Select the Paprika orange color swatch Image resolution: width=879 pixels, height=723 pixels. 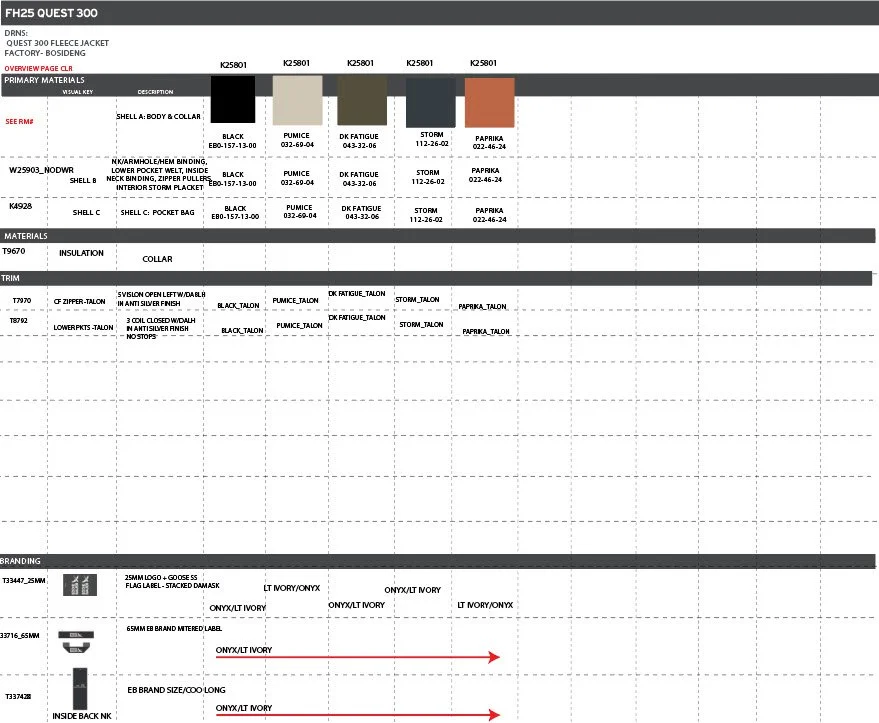pos(489,103)
